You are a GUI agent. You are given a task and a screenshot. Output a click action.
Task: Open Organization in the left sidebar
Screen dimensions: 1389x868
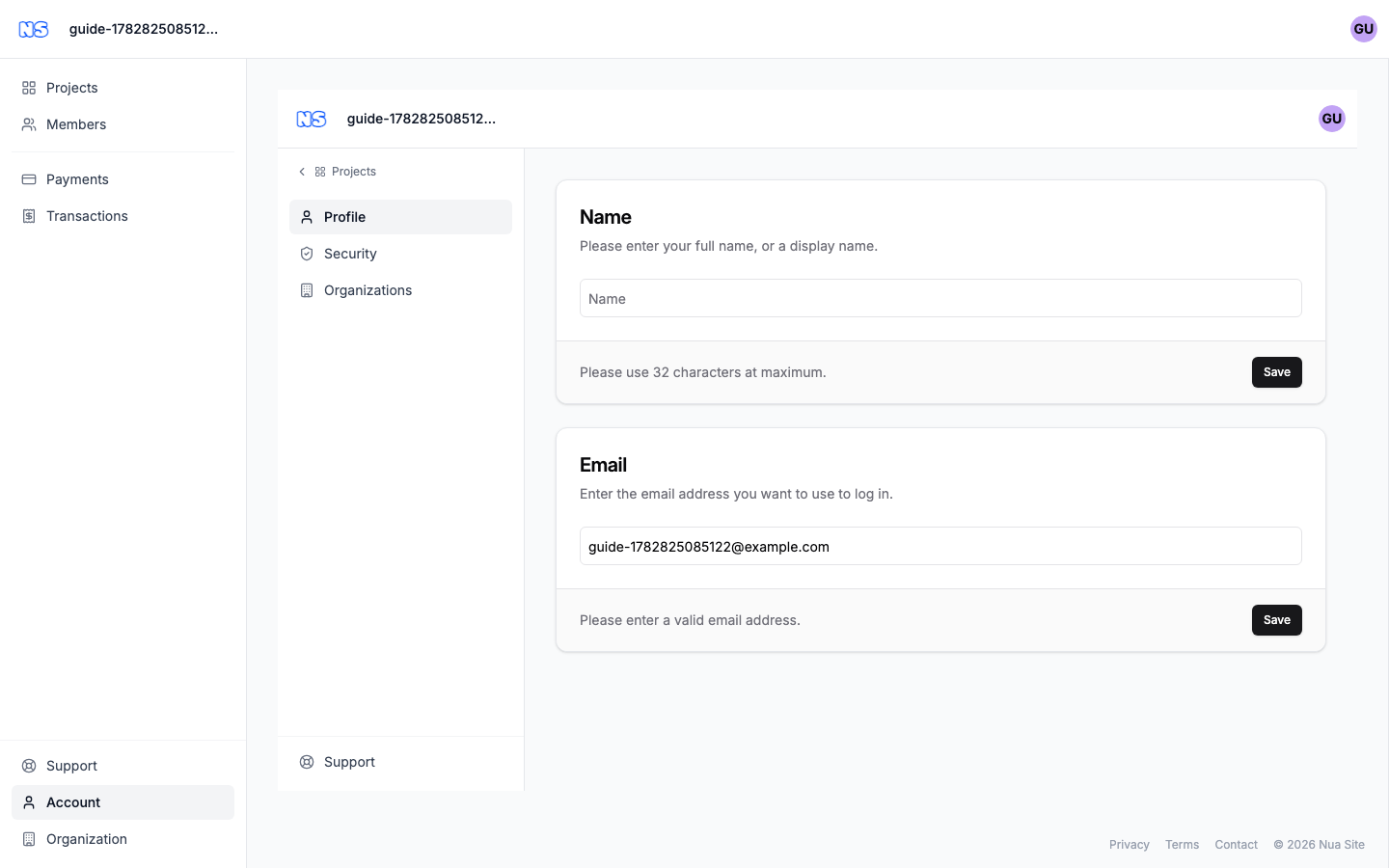pyautogui.click(x=123, y=839)
